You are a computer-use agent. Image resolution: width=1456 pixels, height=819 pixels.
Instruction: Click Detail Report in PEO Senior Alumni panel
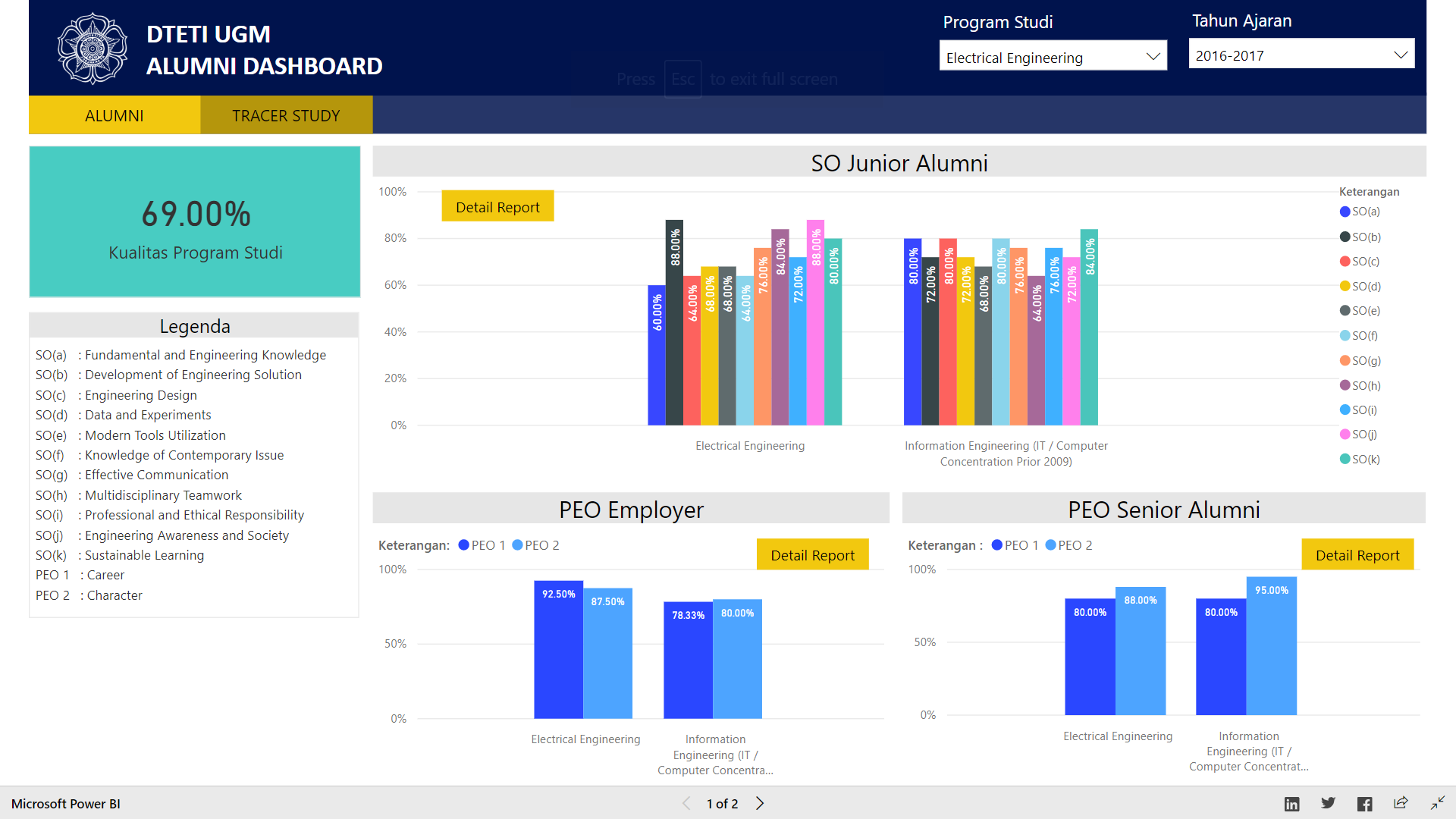coord(1357,554)
